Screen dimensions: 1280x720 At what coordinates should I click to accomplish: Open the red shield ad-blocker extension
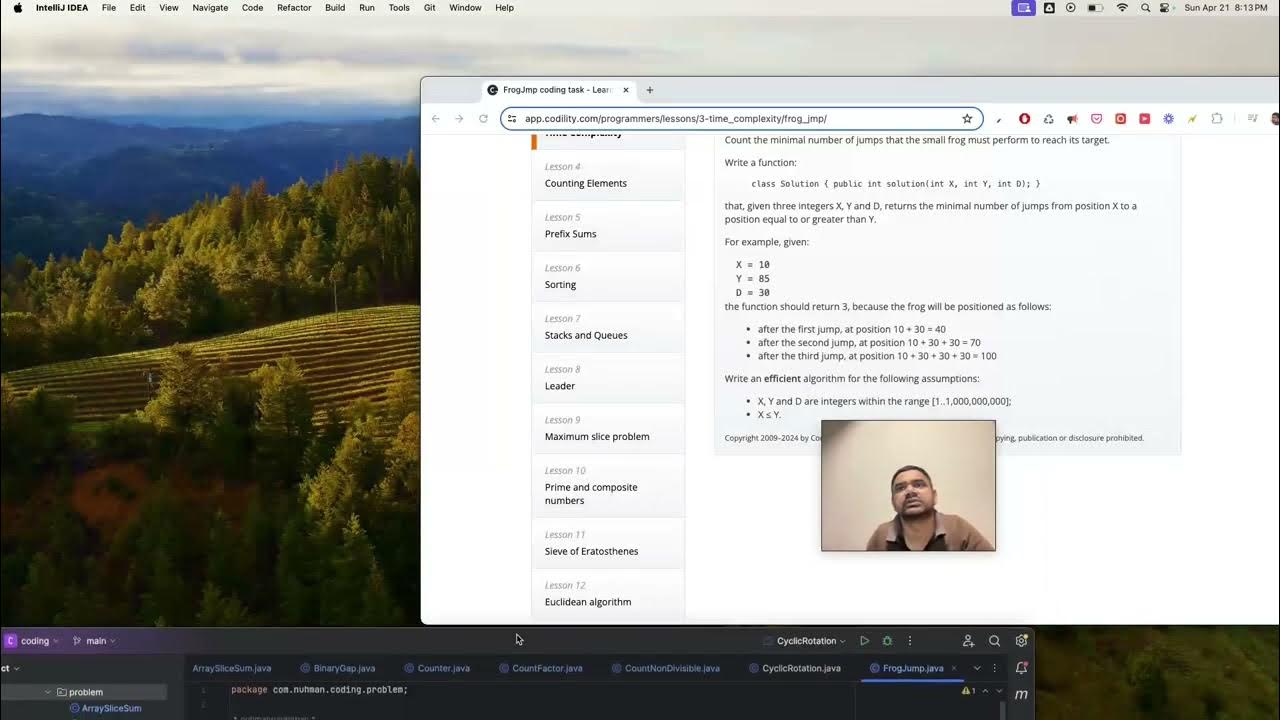[x=1024, y=118]
